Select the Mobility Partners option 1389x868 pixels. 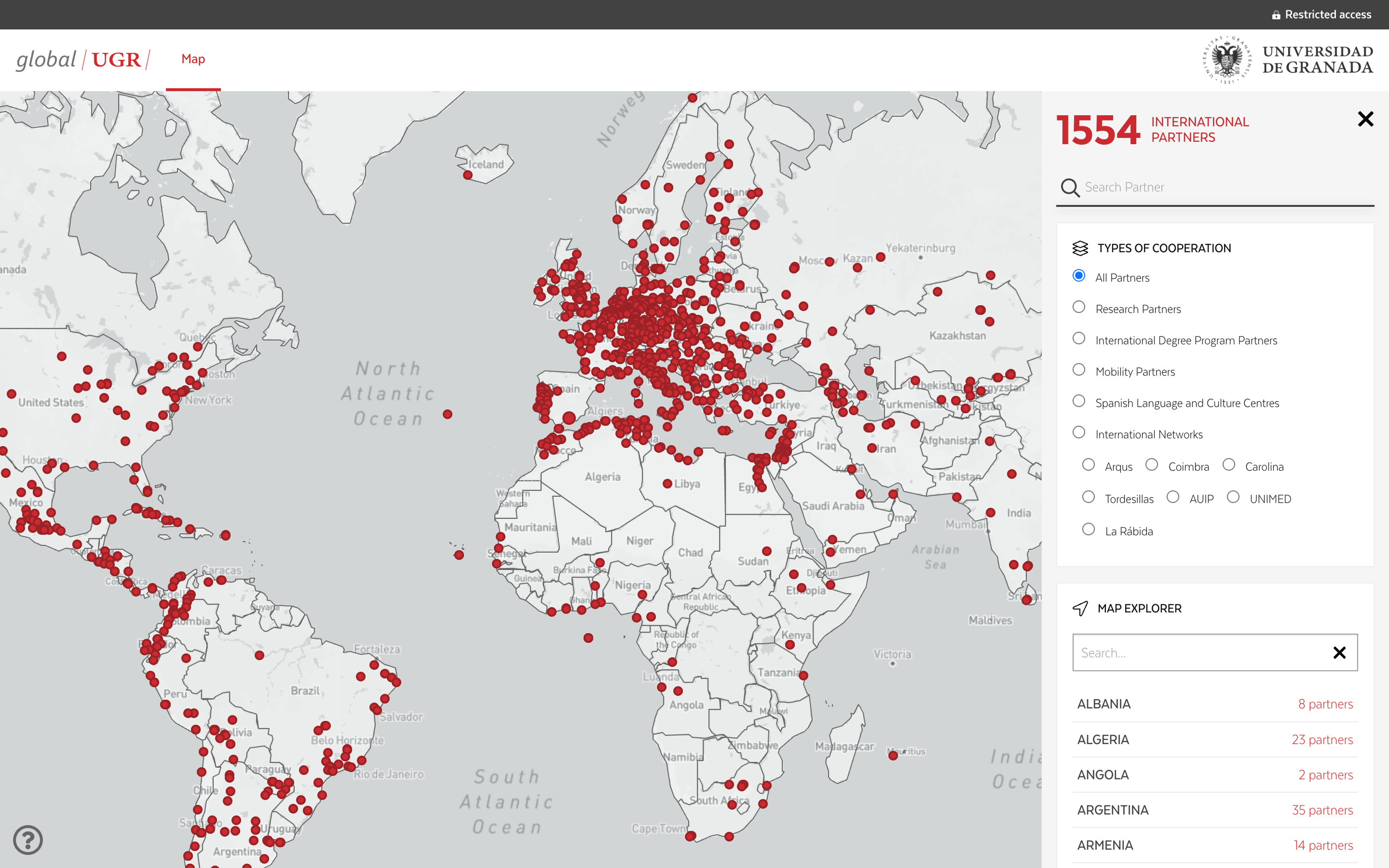(x=1079, y=370)
